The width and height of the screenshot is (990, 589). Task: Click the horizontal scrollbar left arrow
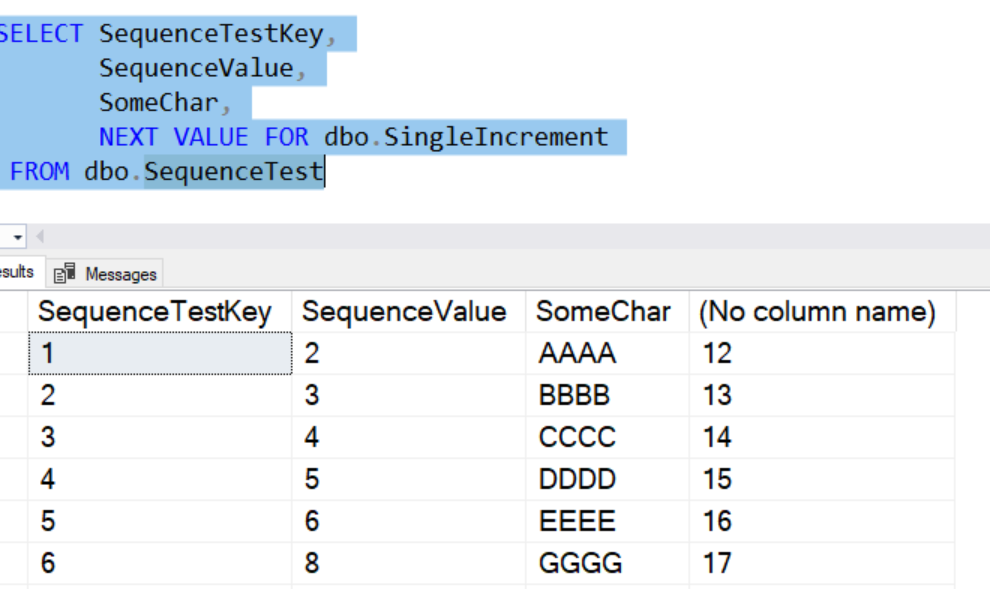[40, 237]
